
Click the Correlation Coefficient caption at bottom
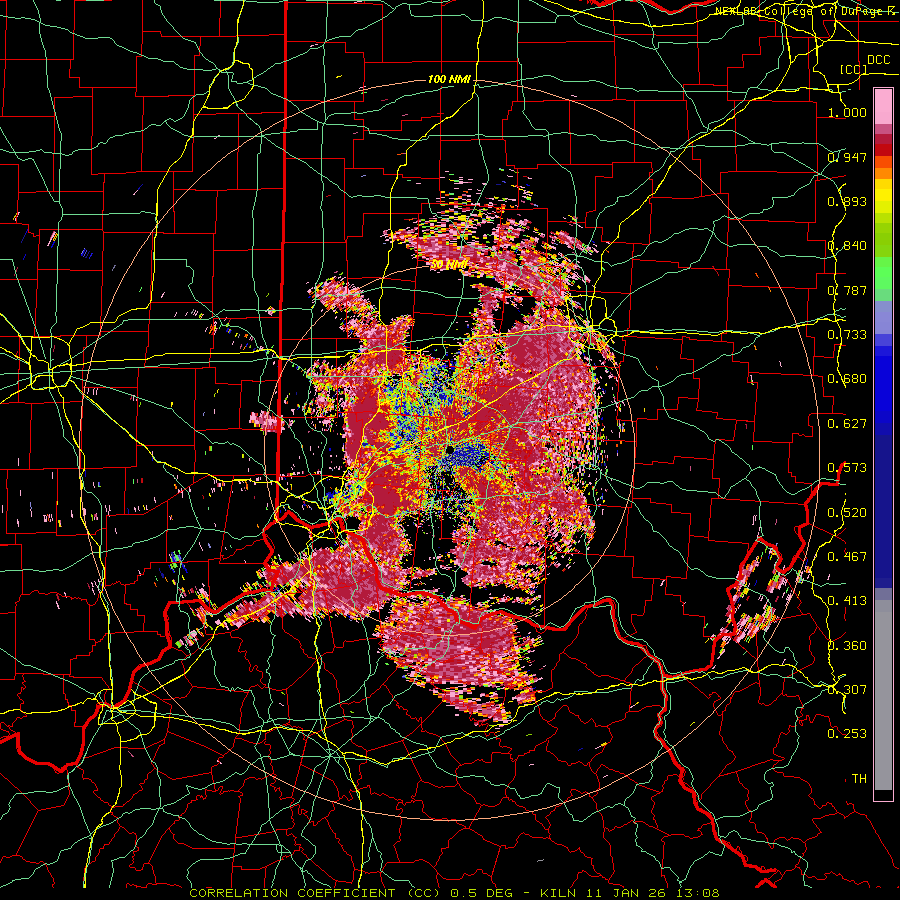click(x=455, y=893)
